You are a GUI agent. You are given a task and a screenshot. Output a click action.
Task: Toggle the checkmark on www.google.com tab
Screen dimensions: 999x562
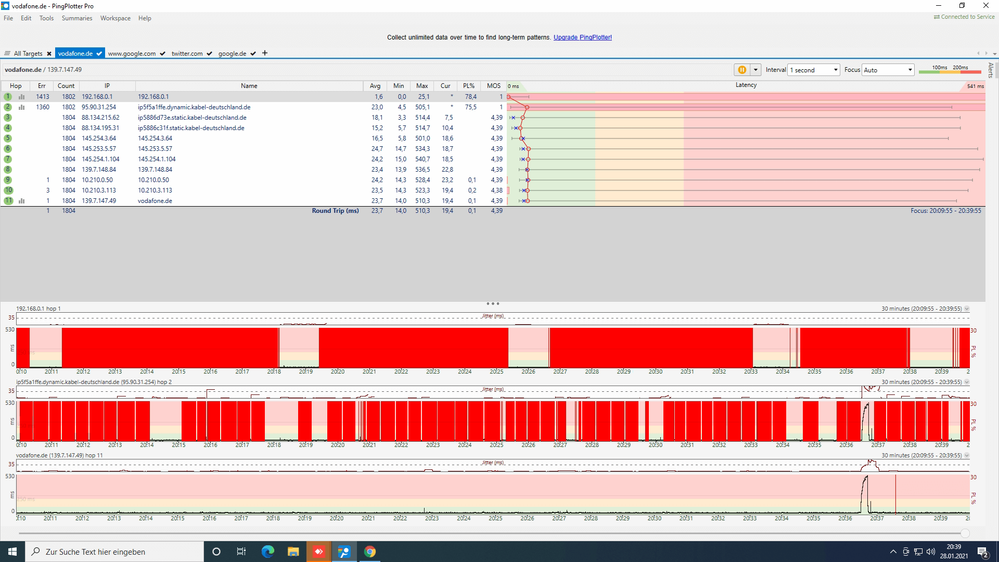[162, 54]
